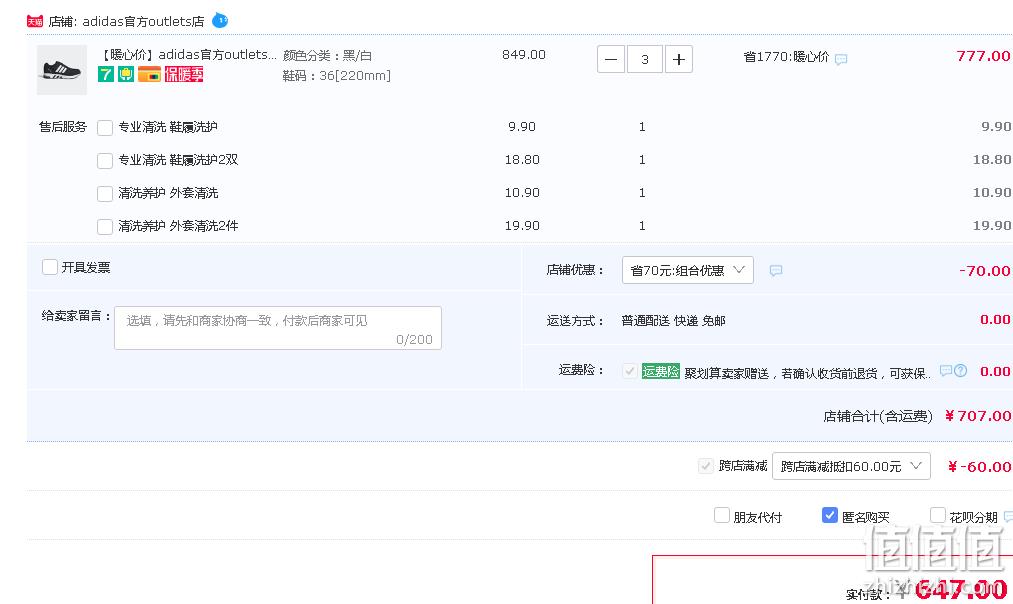The width and height of the screenshot is (1013, 604).
Task: Decrease quantity with the minus button
Action: (611, 59)
